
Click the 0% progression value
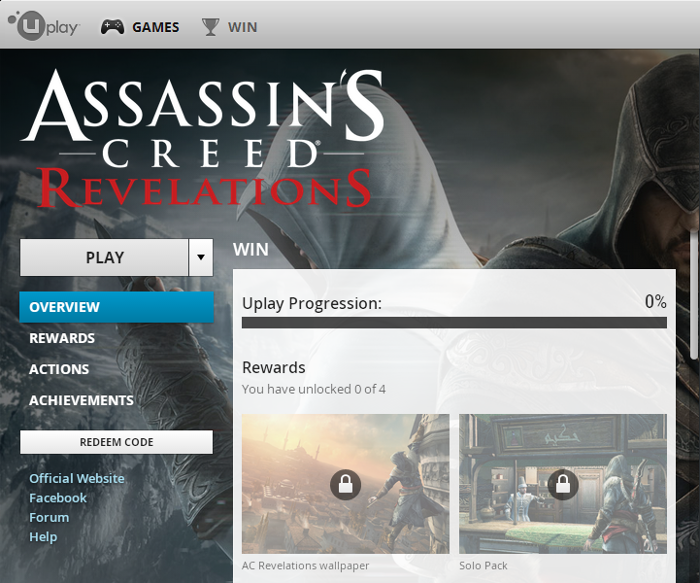pyautogui.click(x=656, y=302)
